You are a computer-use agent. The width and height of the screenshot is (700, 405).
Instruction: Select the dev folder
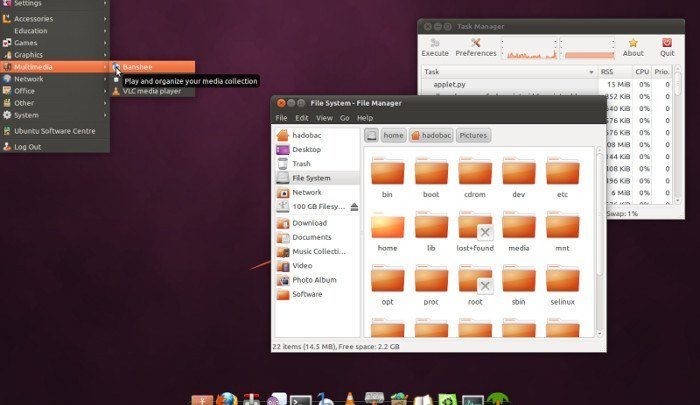click(x=518, y=177)
